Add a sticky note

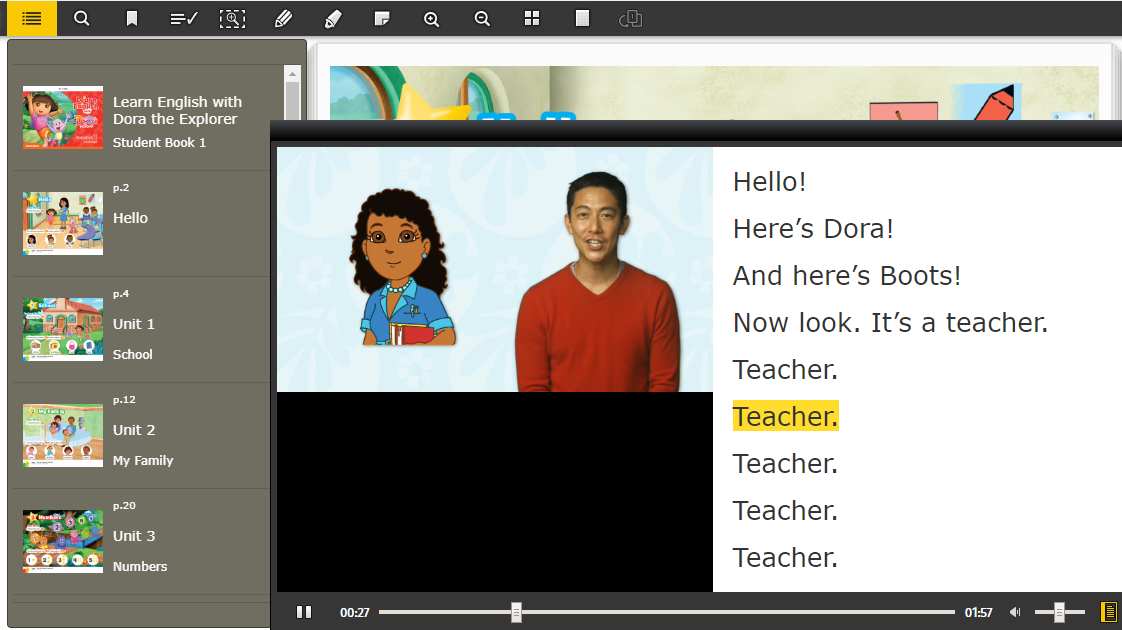382,19
